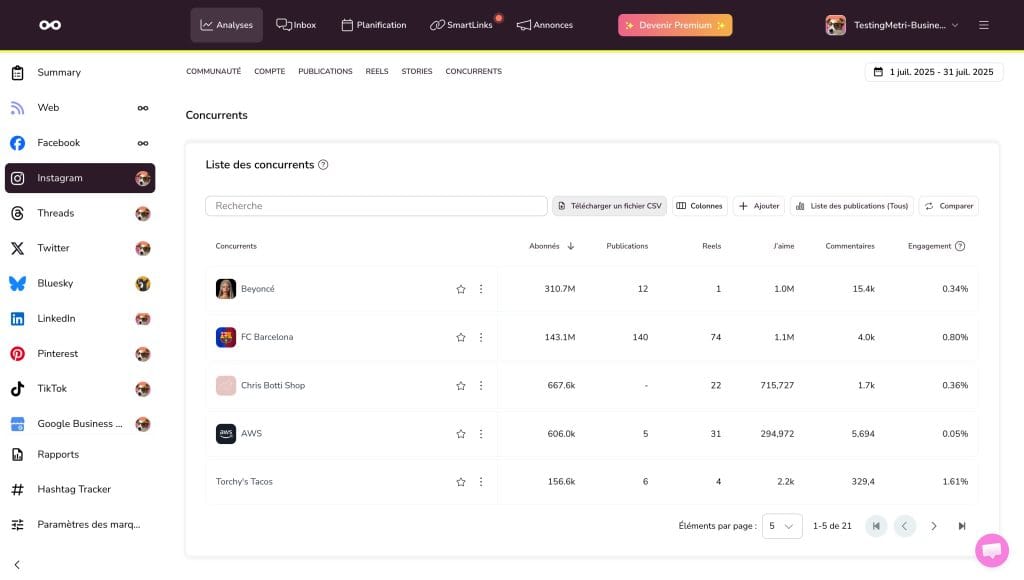
Task: Open the Inbox menu item
Action: pos(296,25)
